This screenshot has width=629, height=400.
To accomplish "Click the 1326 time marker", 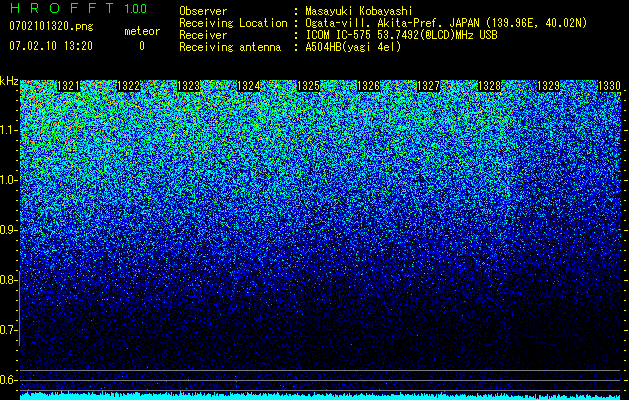I will 368,86.
